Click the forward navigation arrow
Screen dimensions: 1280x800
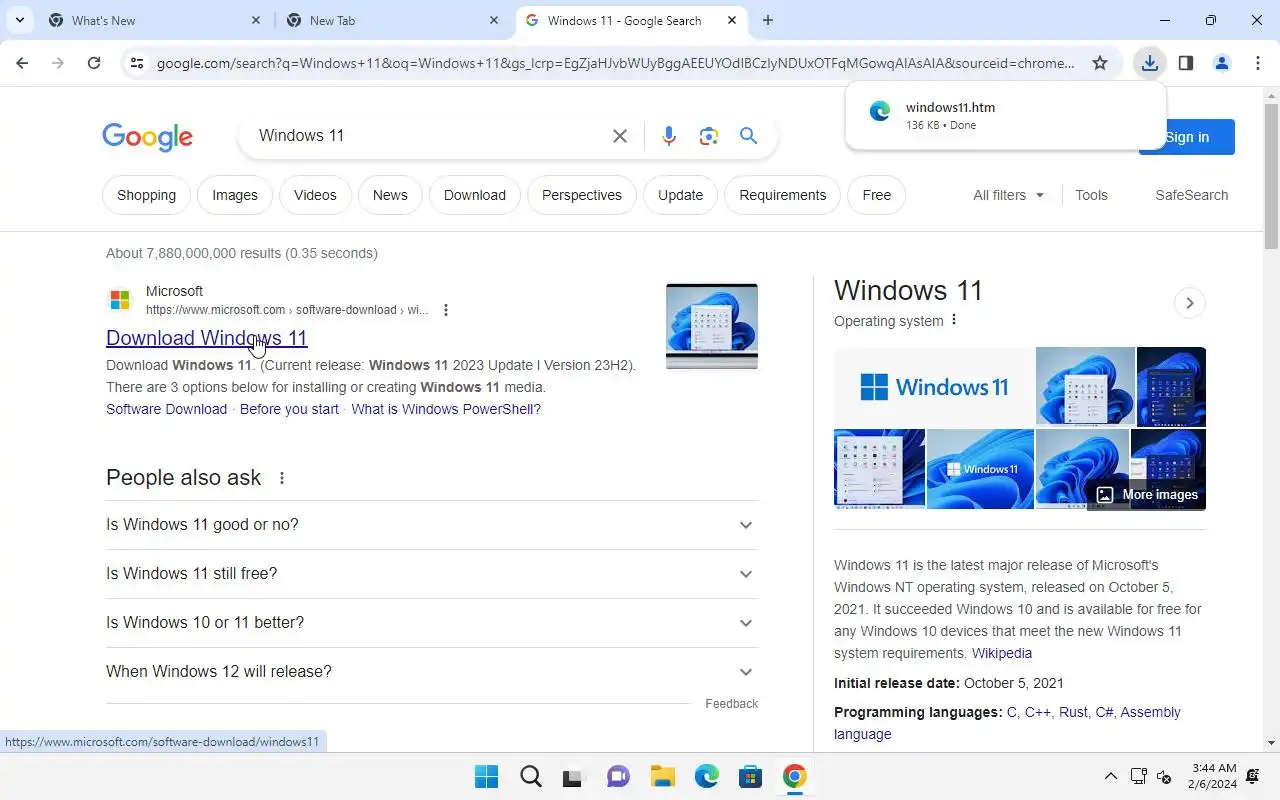58,63
